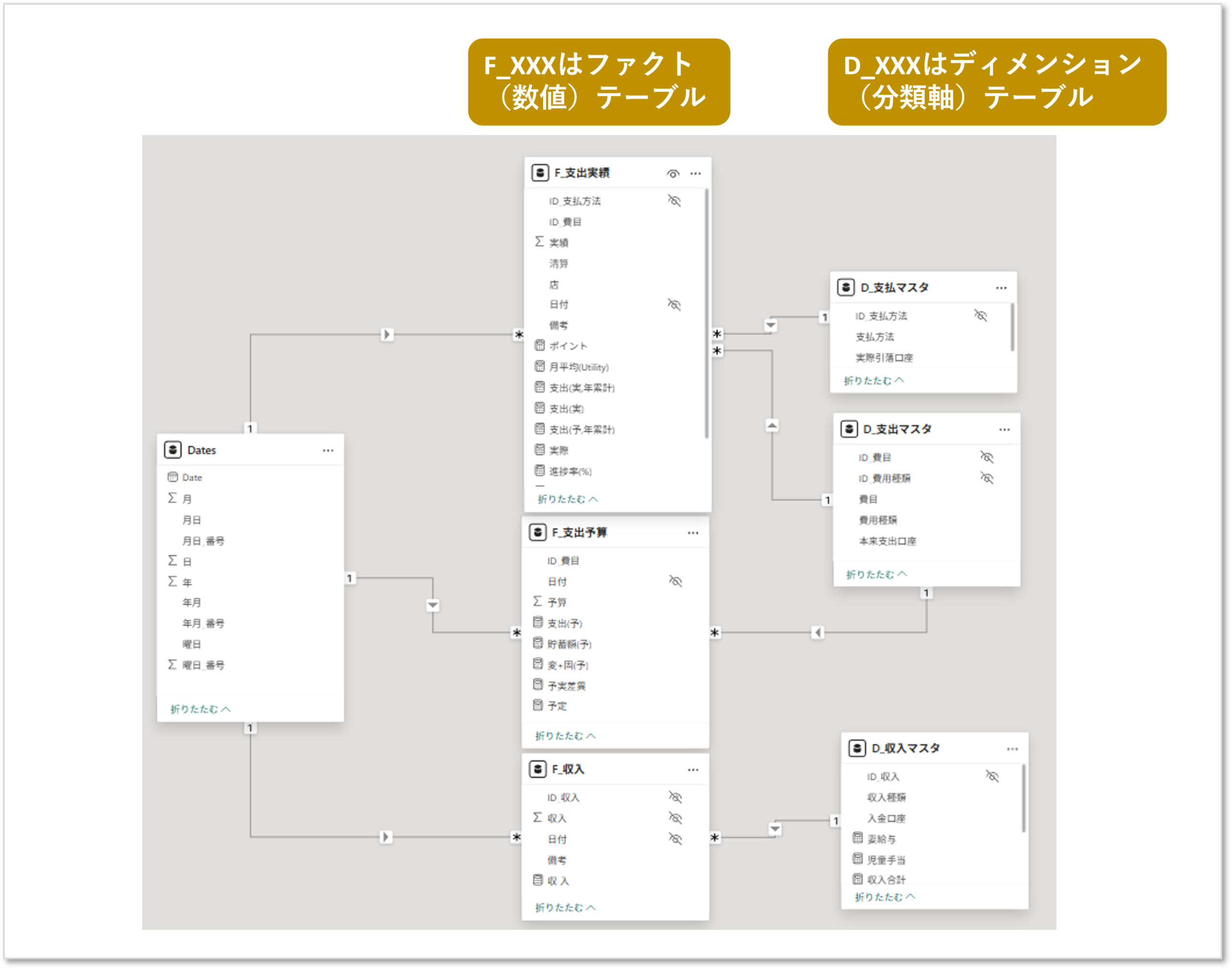This screenshot has width=1232, height=969.
Task: Toggle visibility of the F_支出実績 table header
Action: click(x=673, y=174)
